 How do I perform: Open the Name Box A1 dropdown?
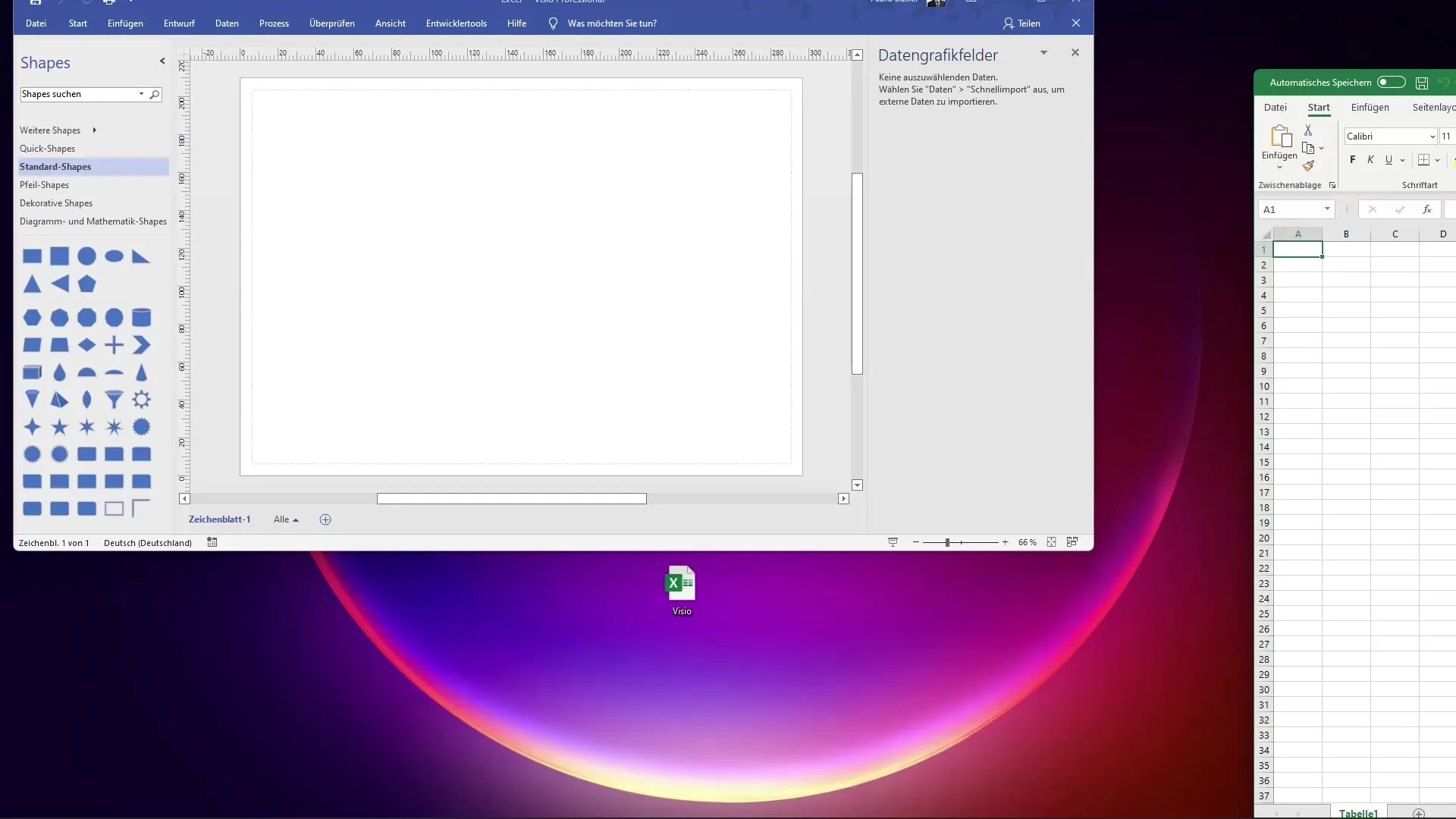(1327, 209)
